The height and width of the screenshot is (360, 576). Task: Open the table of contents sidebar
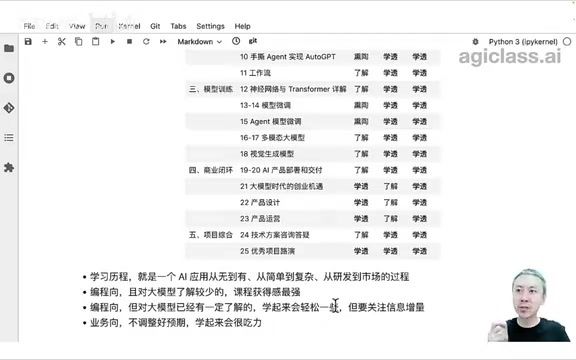click(x=9, y=137)
